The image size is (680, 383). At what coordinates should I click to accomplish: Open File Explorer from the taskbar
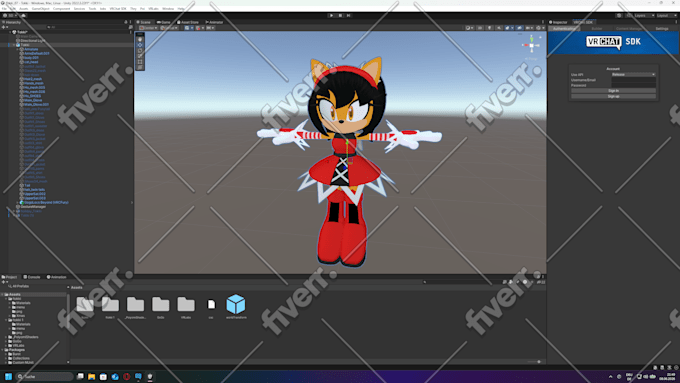coord(92,376)
